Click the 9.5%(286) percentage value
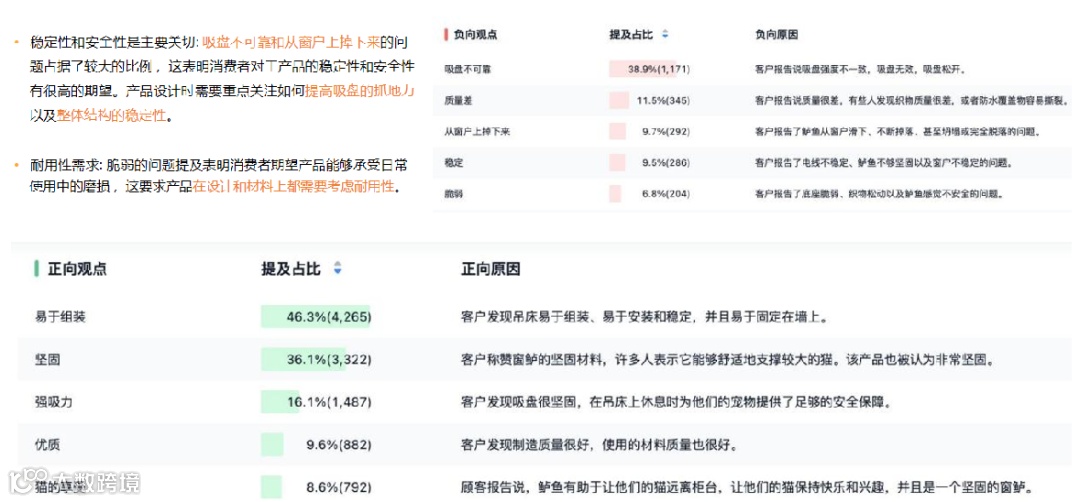1080x502 pixels. tap(666, 163)
